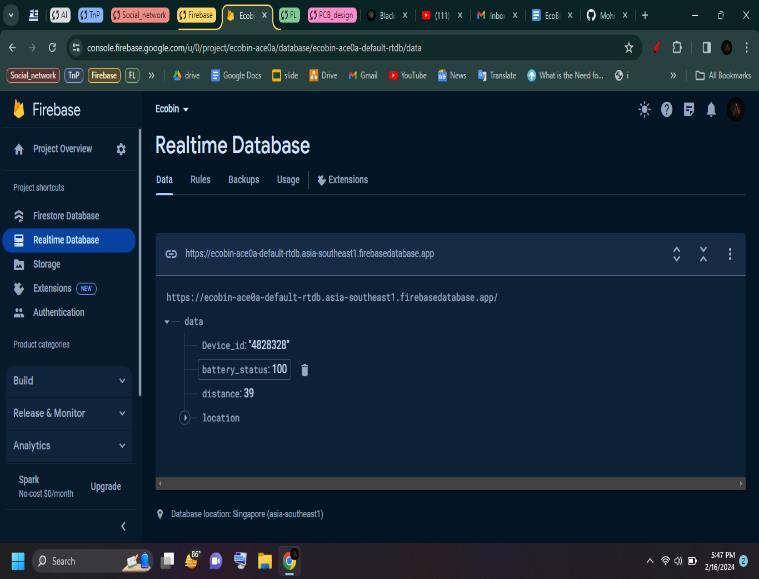Viewport: 759px width, 579px height.
Task: Click the Chrome taskbar icon
Action: coord(289,561)
